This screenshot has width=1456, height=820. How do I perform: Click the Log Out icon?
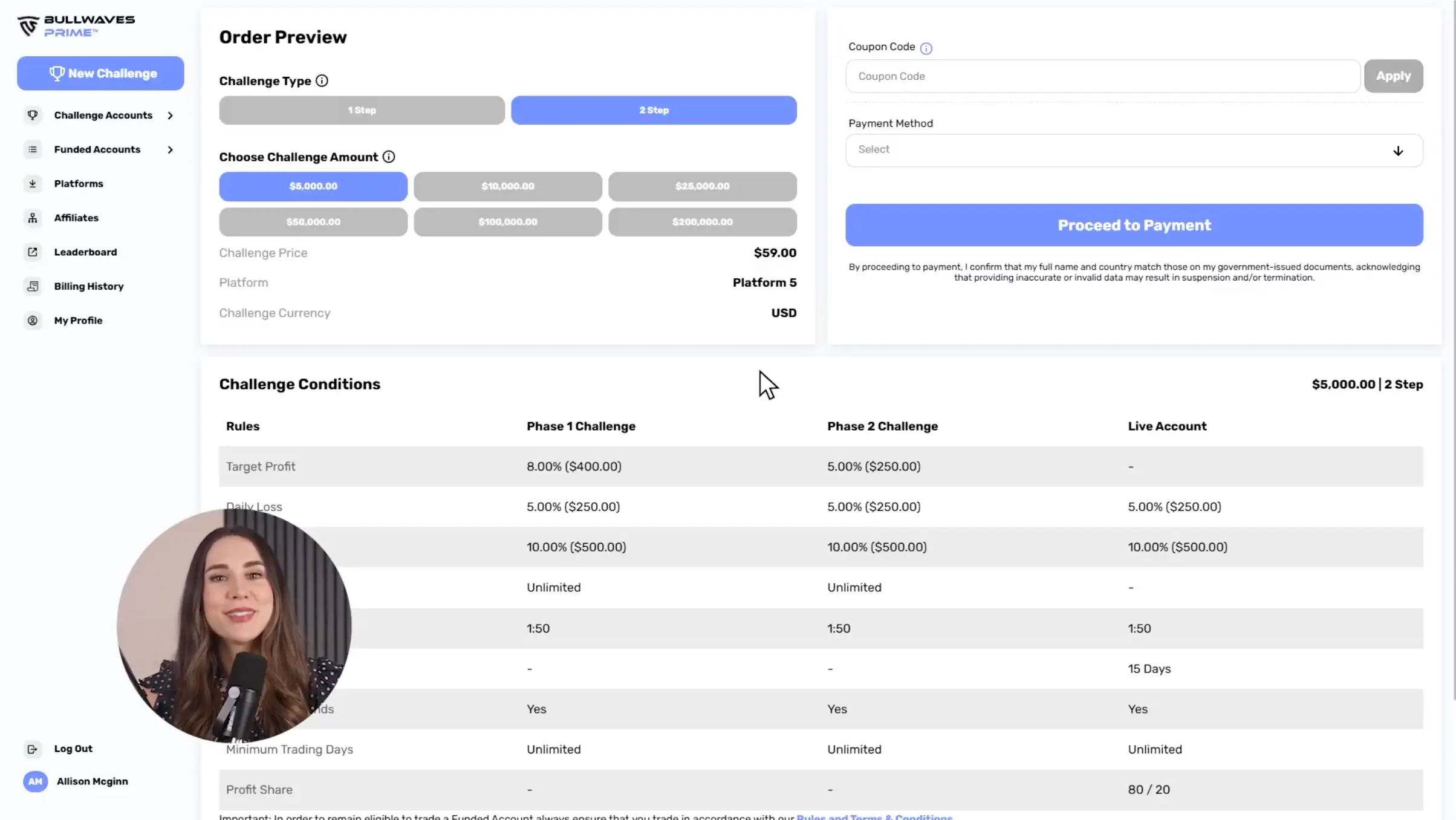pyautogui.click(x=33, y=749)
